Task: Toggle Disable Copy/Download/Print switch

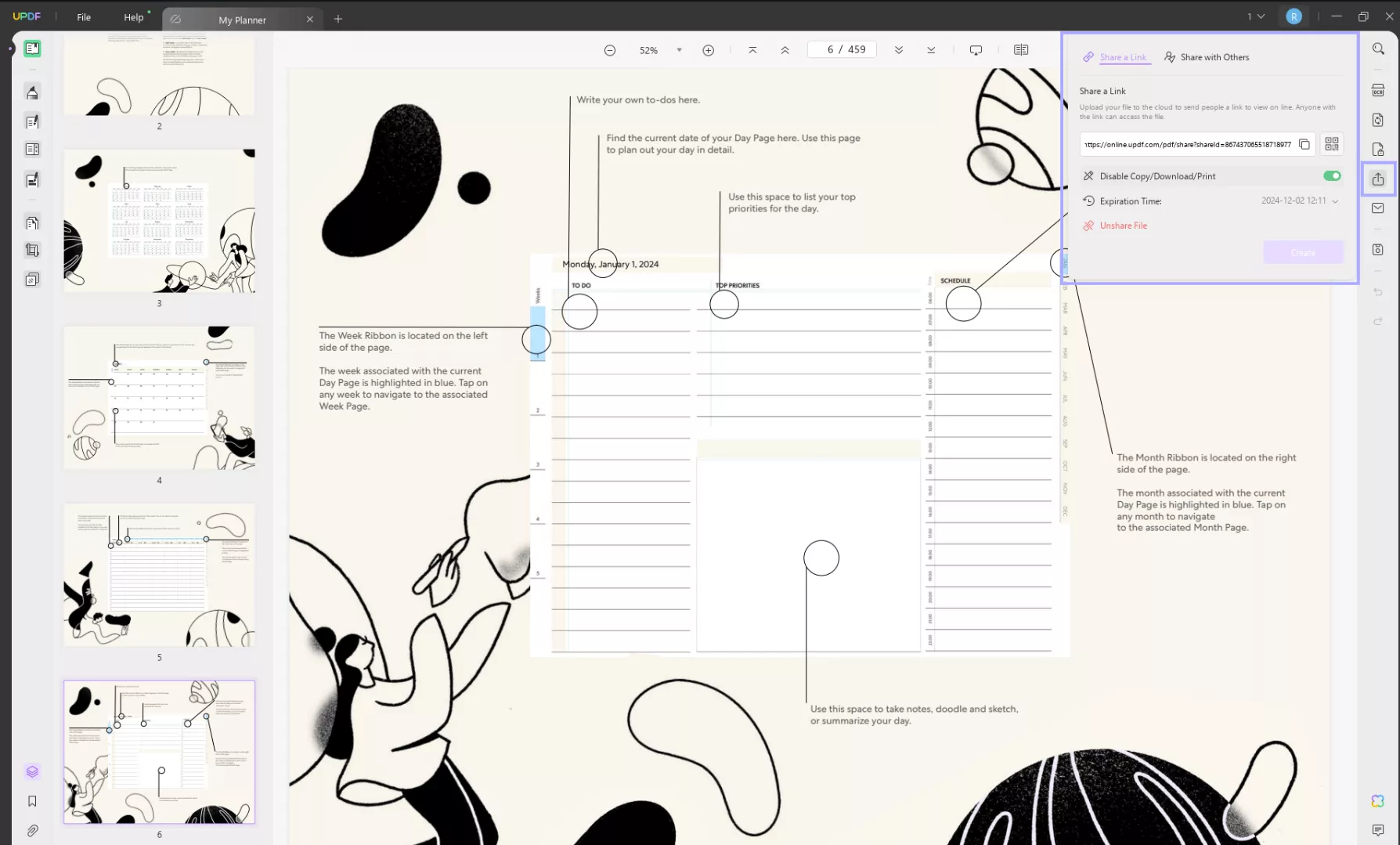Action: click(1332, 176)
